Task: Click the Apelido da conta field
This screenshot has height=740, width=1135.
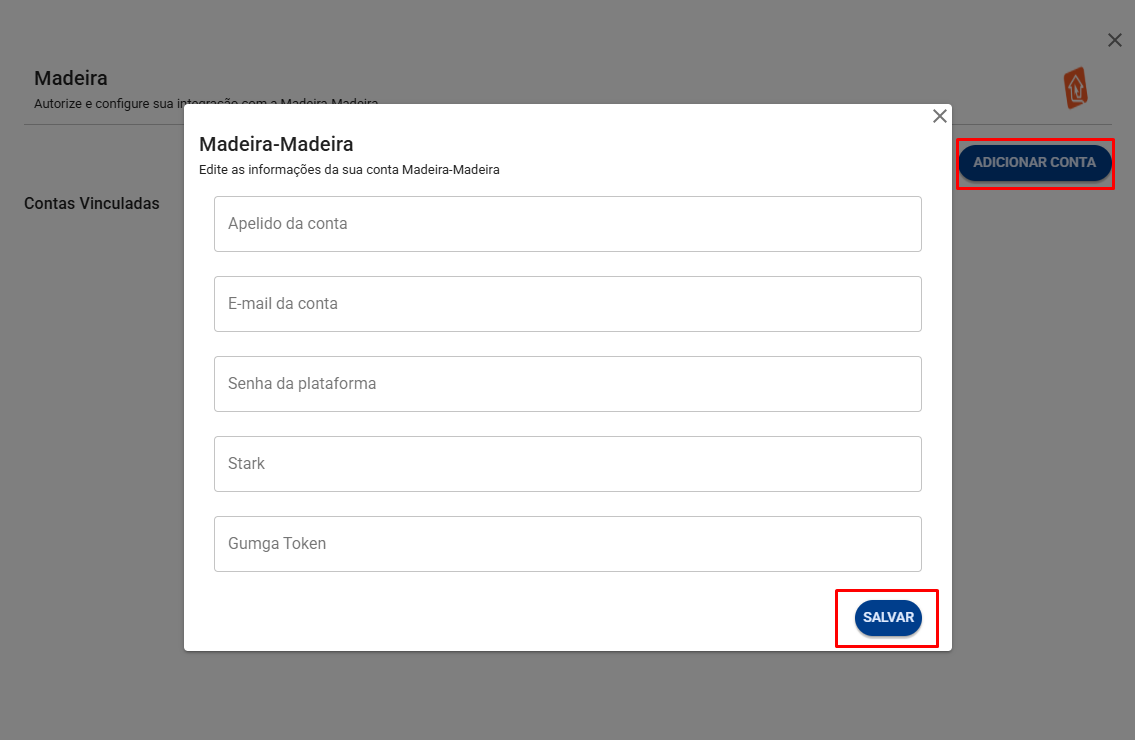Action: pyautogui.click(x=568, y=224)
